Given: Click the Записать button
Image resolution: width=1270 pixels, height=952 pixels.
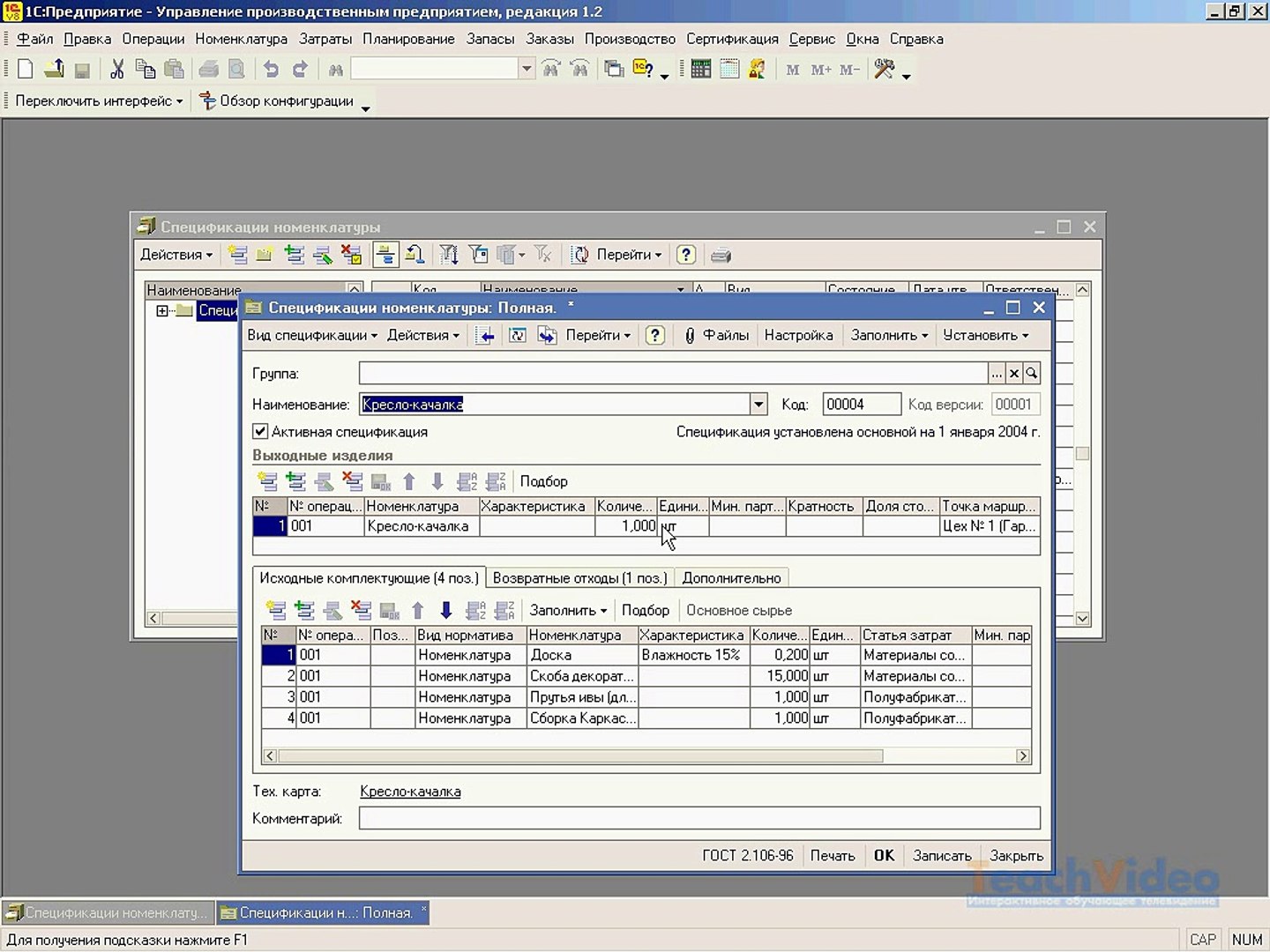Looking at the screenshot, I should coord(942,856).
